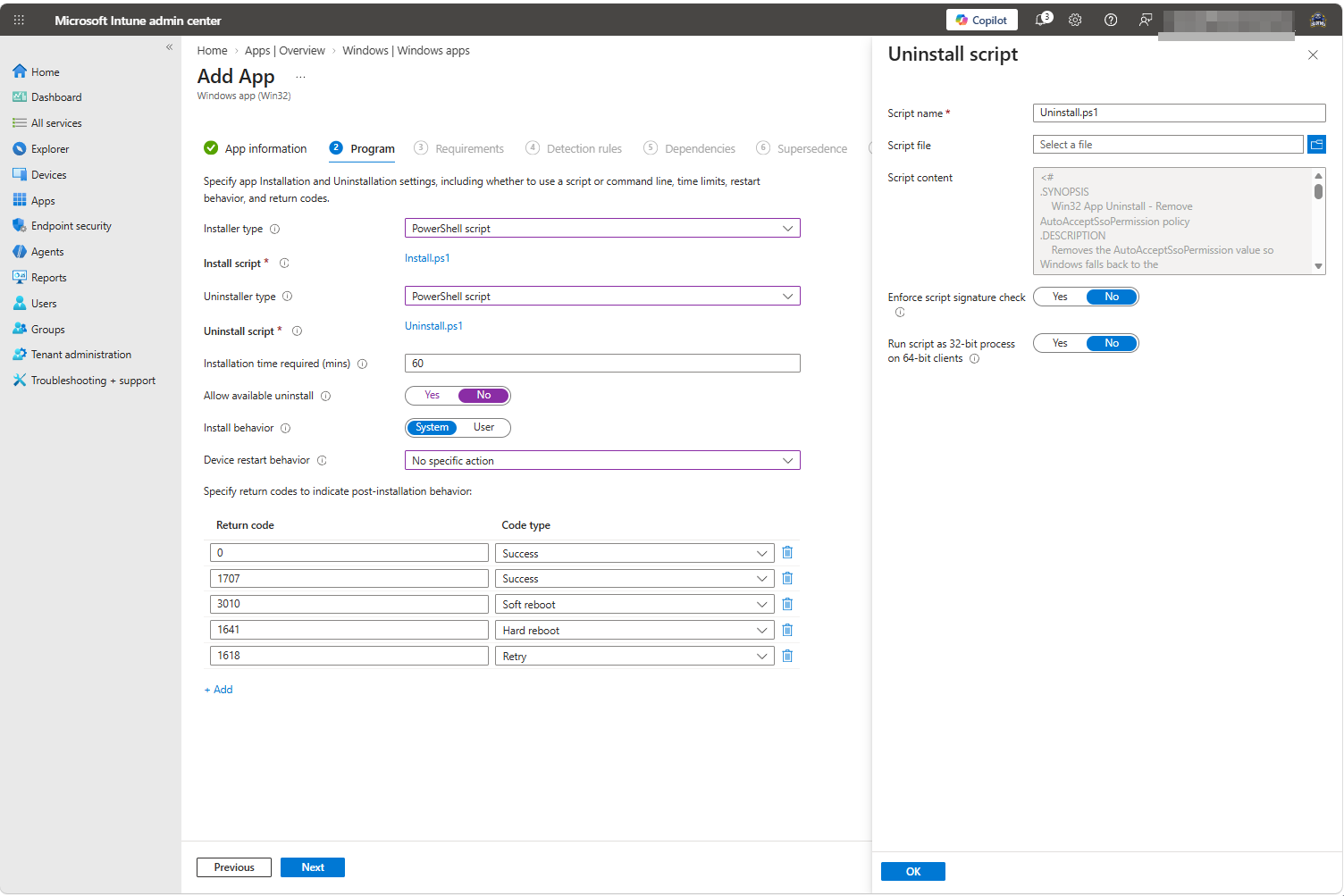Show info tooltip for Install behavior
This screenshot has width=1344, height=896.
(x=286, y=429)
